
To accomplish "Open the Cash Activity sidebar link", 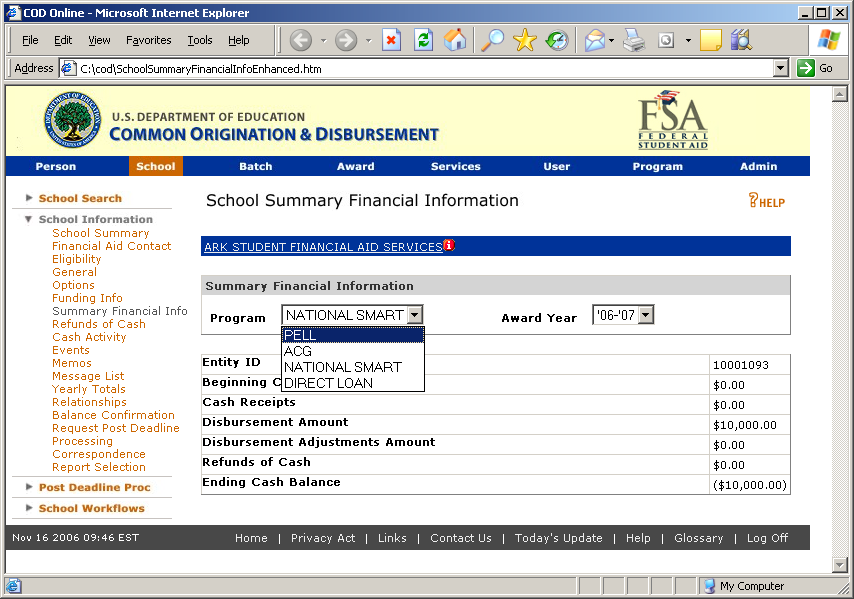I will (x=89, y=337).
